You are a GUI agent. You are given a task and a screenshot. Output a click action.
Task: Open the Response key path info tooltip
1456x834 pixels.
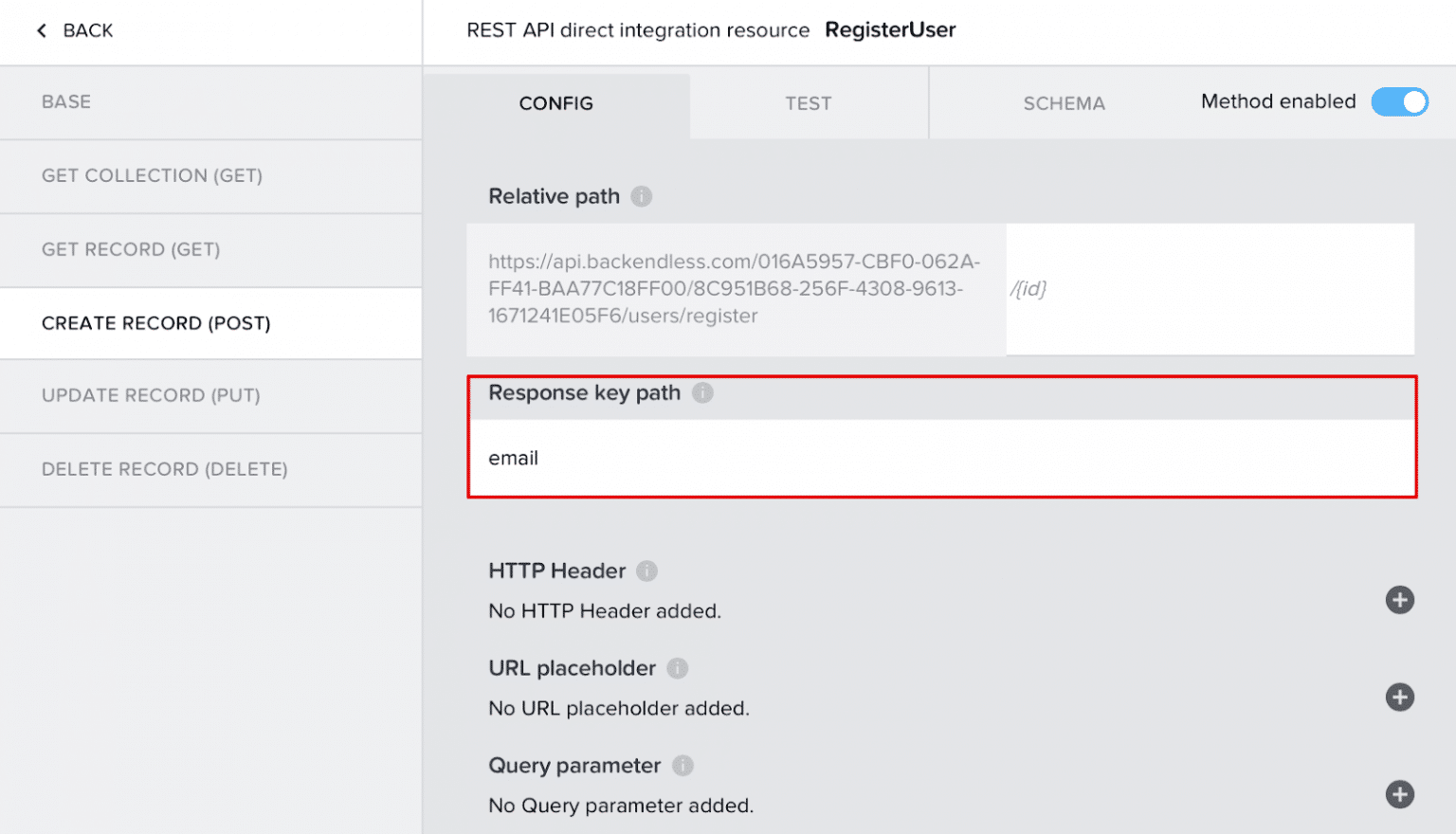[702, 392]
